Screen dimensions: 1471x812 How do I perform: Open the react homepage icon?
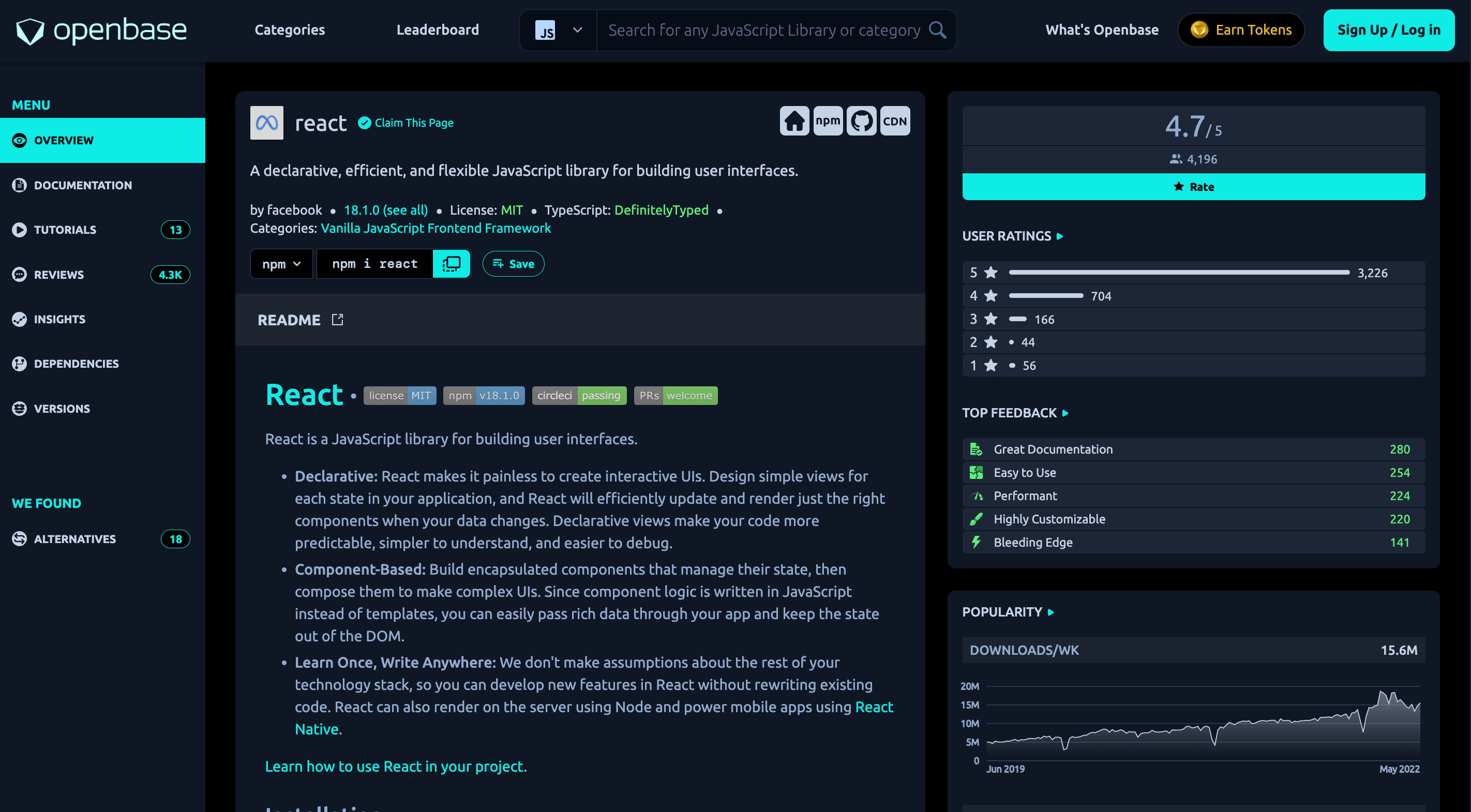tap(794, 121)
